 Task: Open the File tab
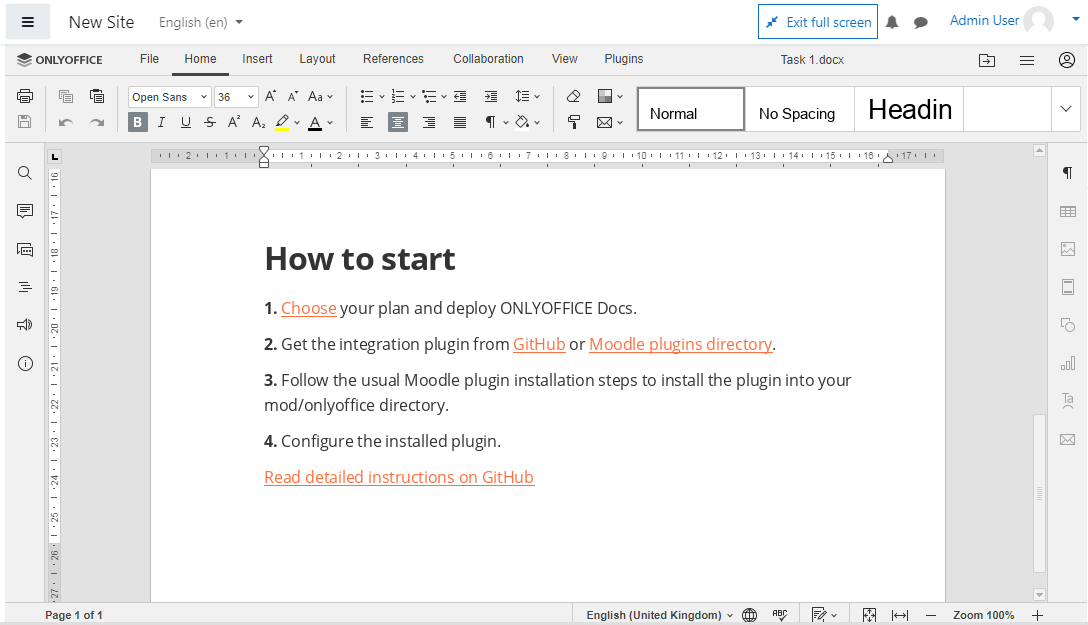(x=149, y=59)
